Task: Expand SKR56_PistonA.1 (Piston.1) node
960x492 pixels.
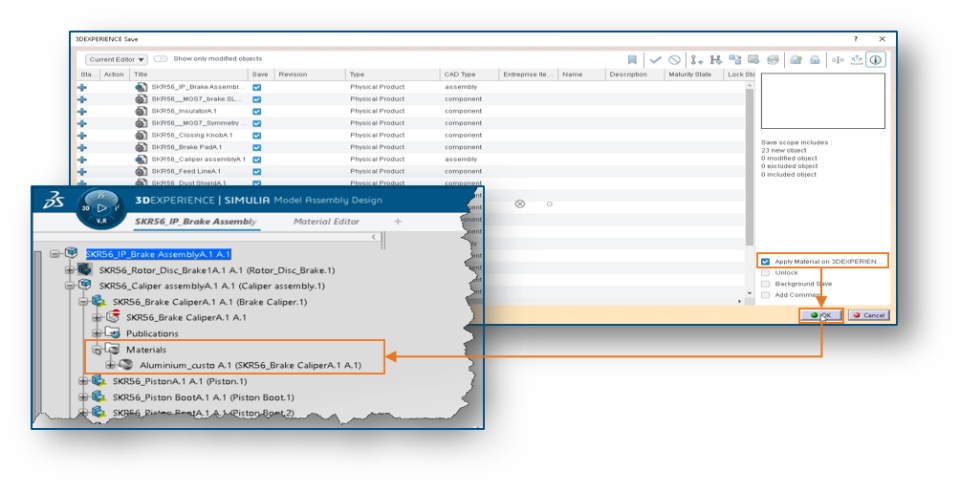Action: (x=83, y=381)
